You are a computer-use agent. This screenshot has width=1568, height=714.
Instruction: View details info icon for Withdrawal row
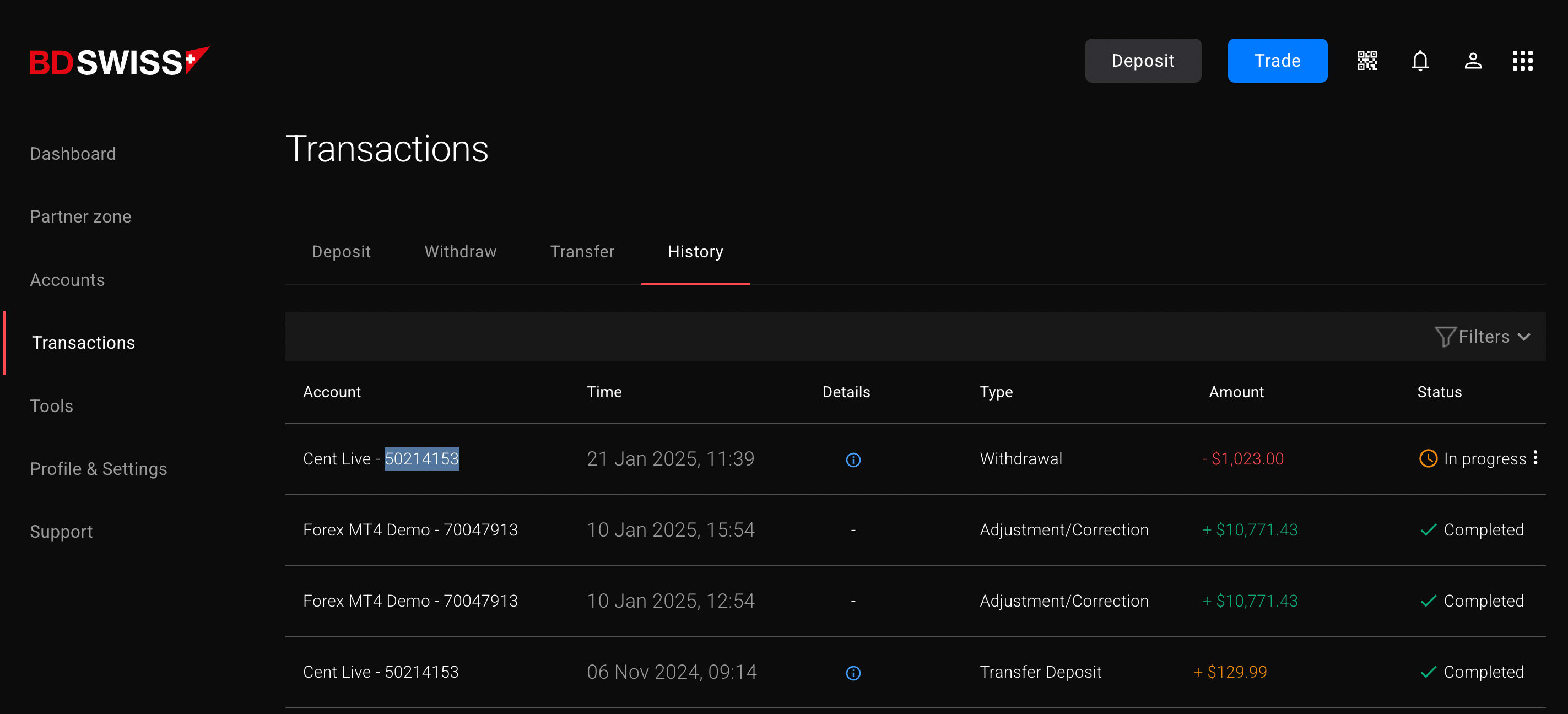[x=853, y=459]
